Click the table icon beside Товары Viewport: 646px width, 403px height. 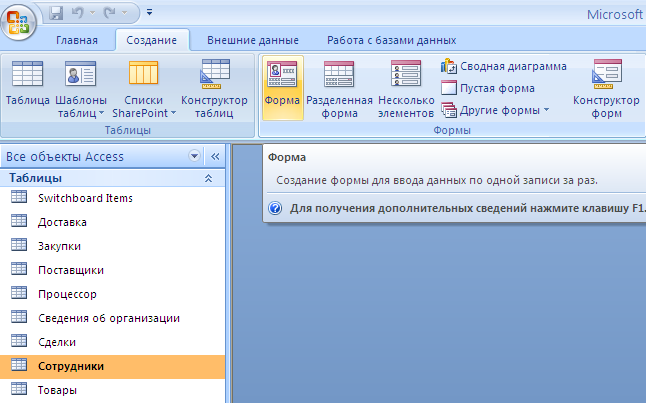click(19, 389)
